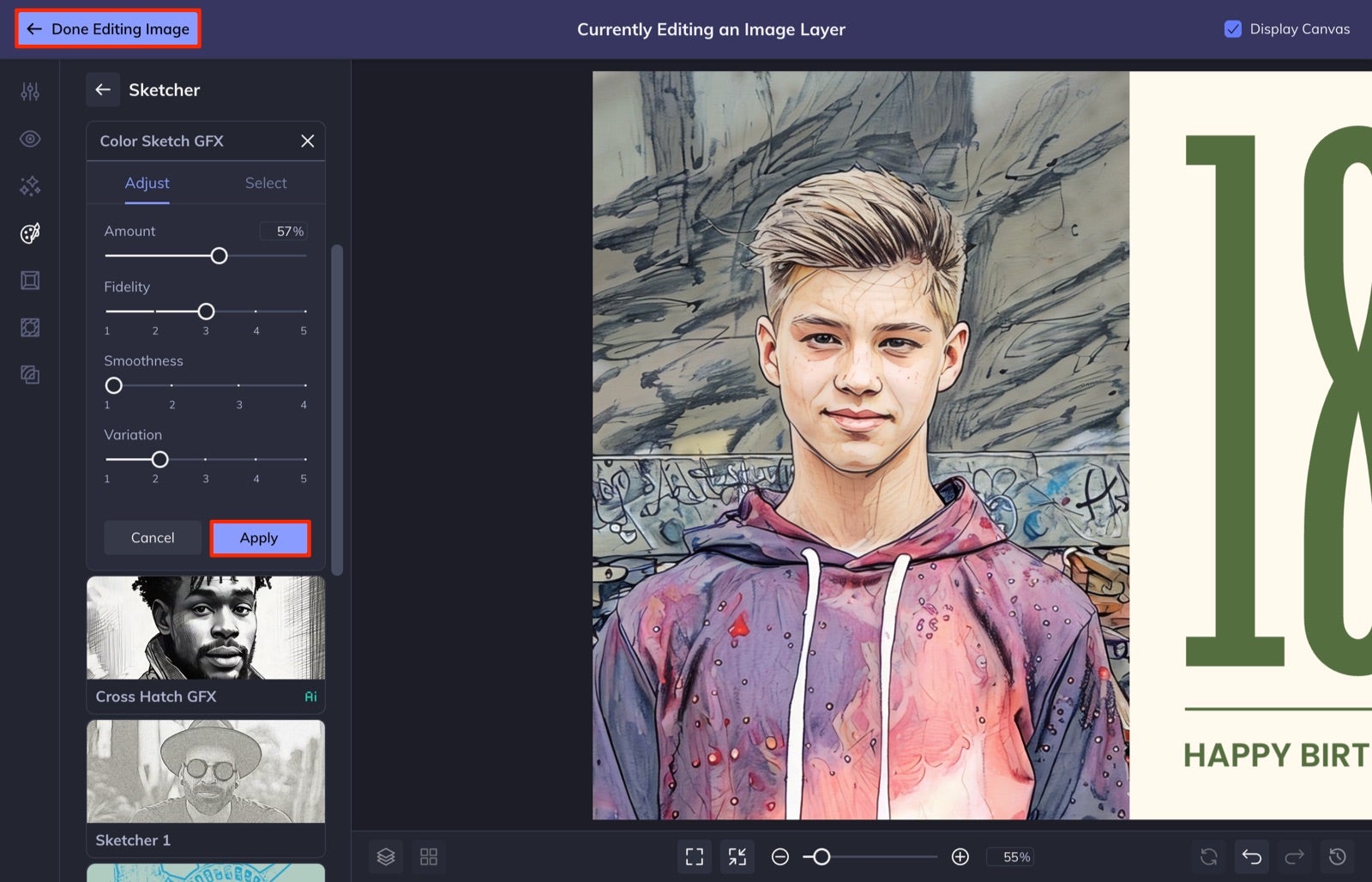Disable the Display Canvas checkbox

click(1233, 28)
